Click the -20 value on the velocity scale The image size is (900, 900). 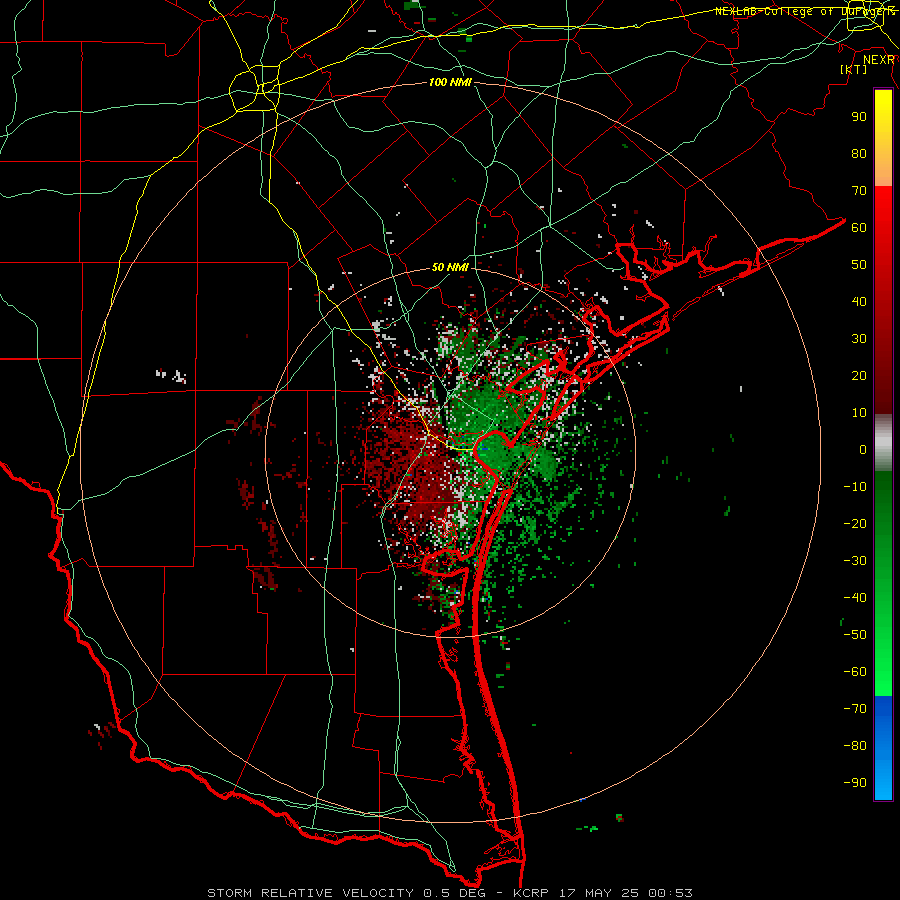coord(855,523)
